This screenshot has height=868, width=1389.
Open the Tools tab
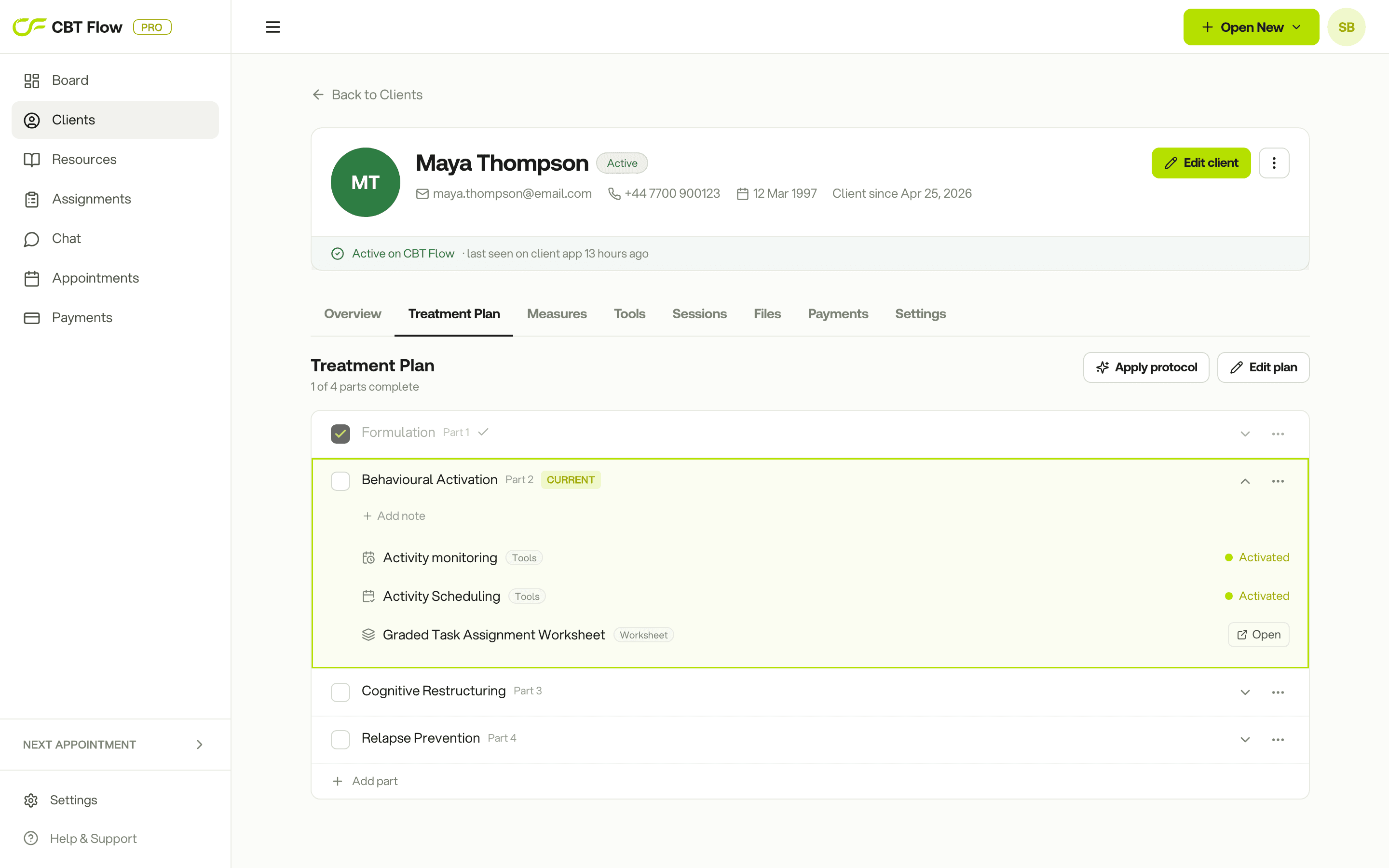click(x=630, y=314)
